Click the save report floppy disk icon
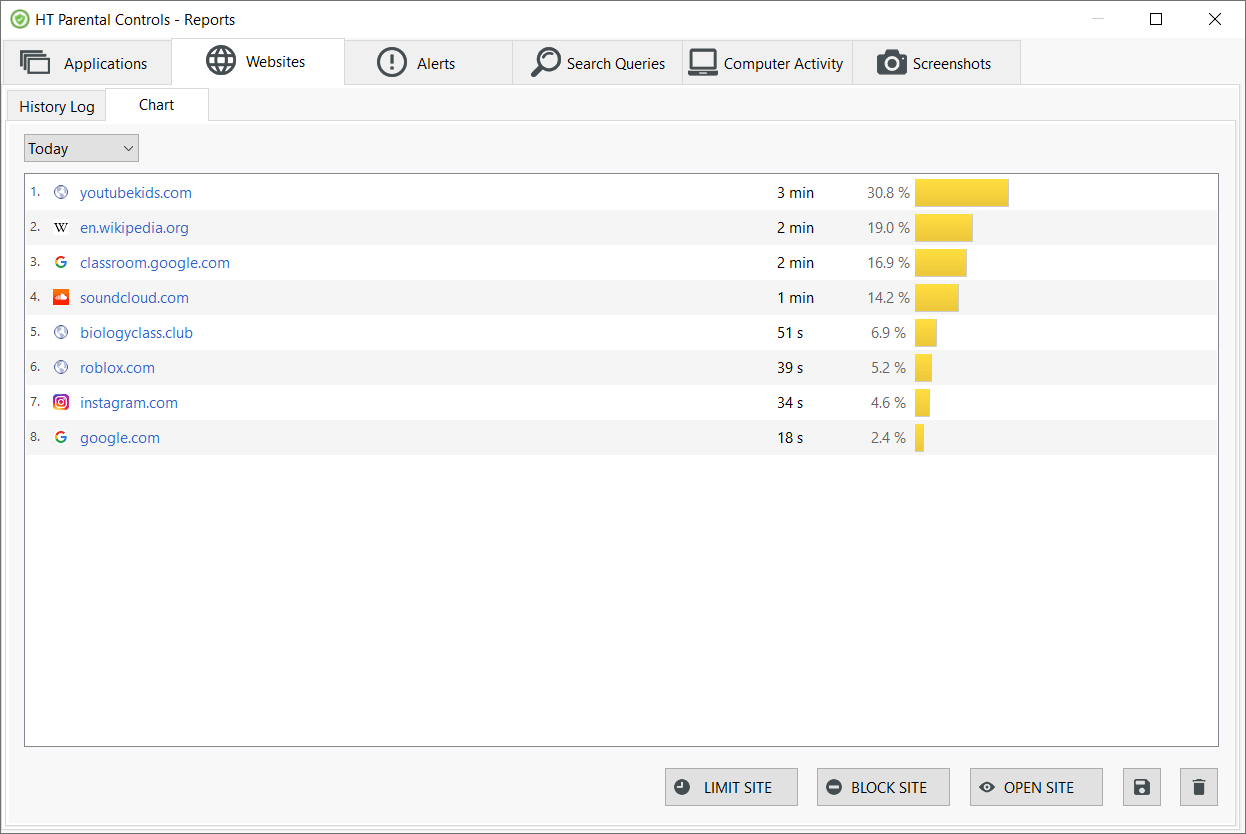This screenshot has height=834, width=1246. tap(1142, 787)
